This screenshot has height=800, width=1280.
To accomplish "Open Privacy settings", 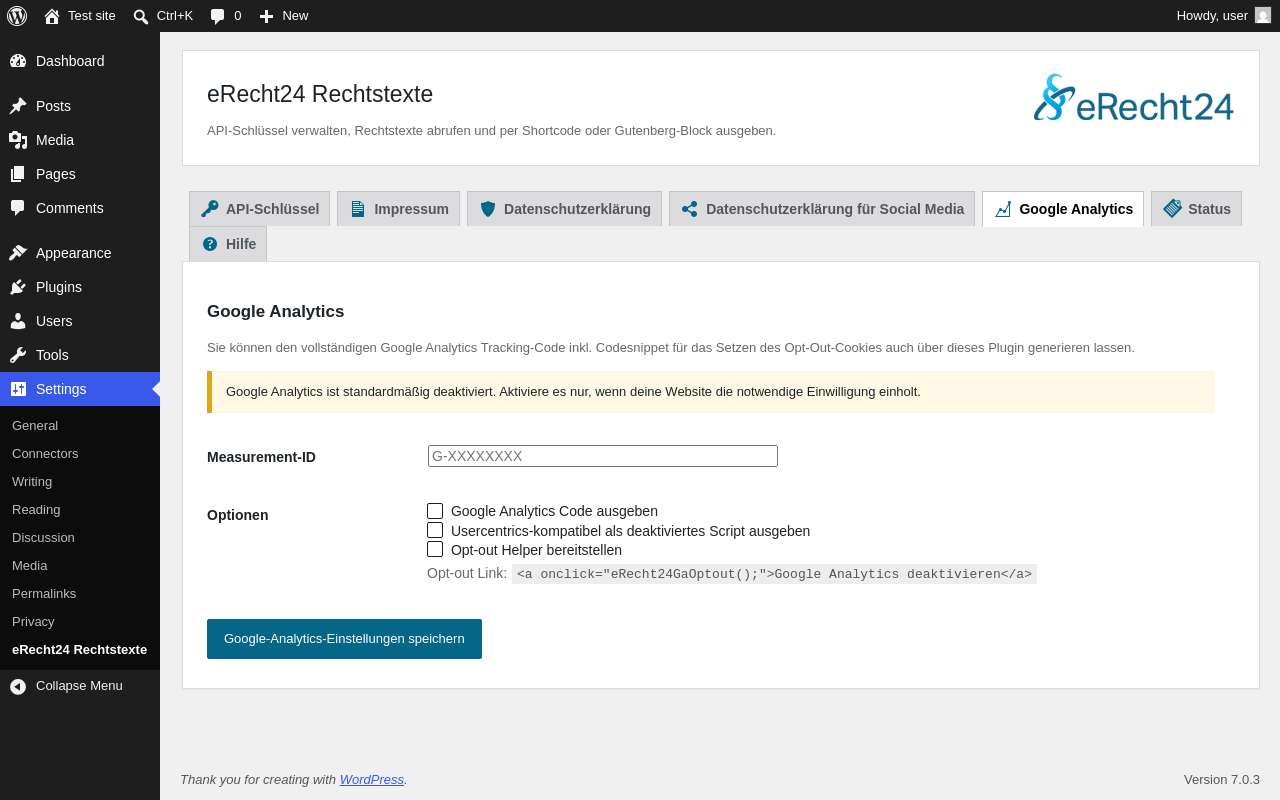I will 33,621.
